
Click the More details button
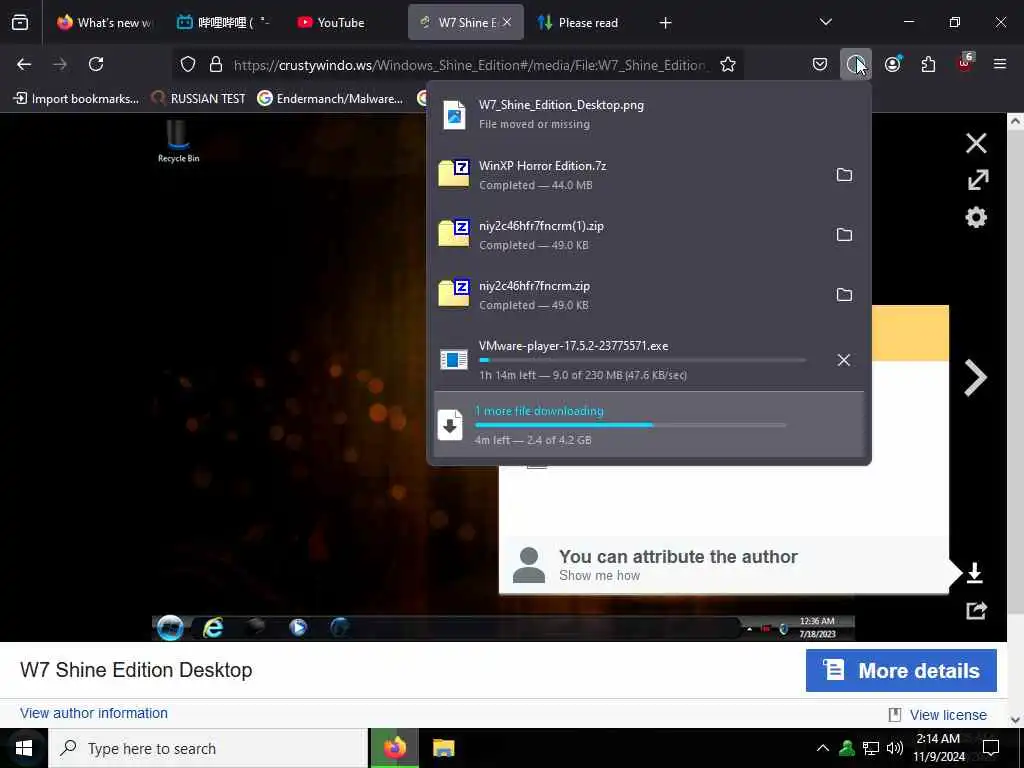click(x=901, y=671)
